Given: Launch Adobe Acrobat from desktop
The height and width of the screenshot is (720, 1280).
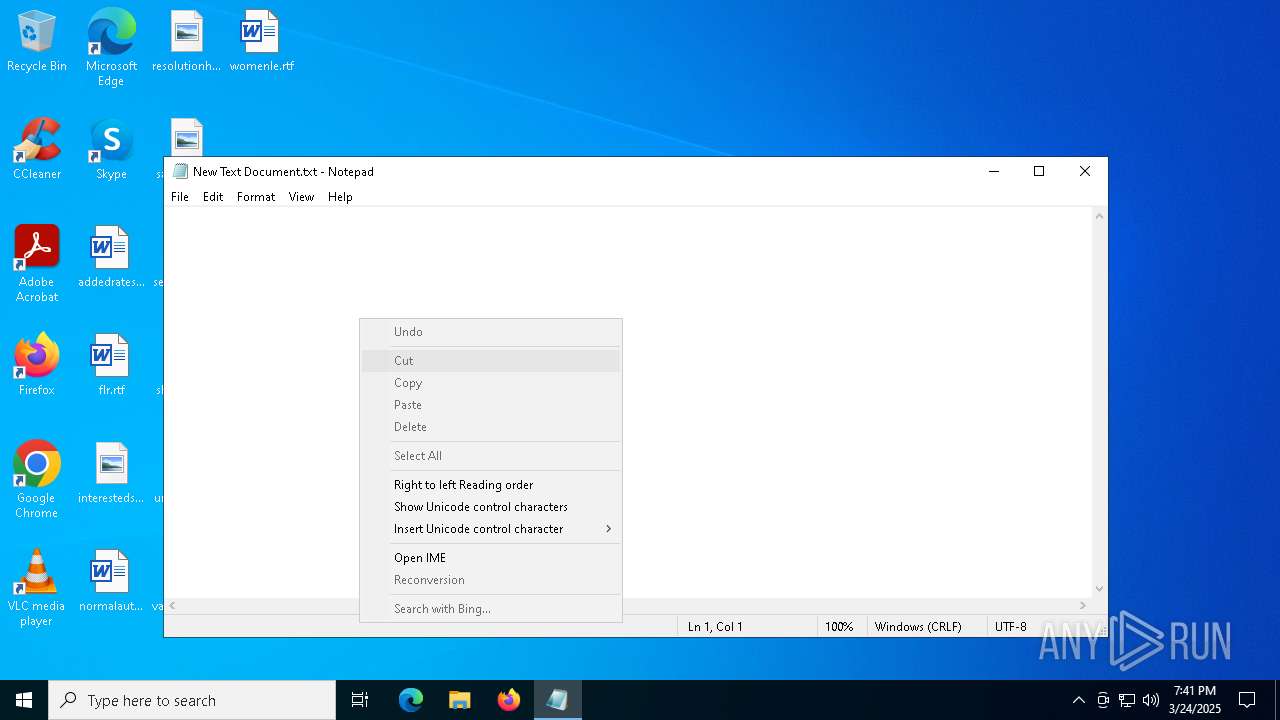Looking at the screenshot, I should pyautogui.click(x=37, y=264).
